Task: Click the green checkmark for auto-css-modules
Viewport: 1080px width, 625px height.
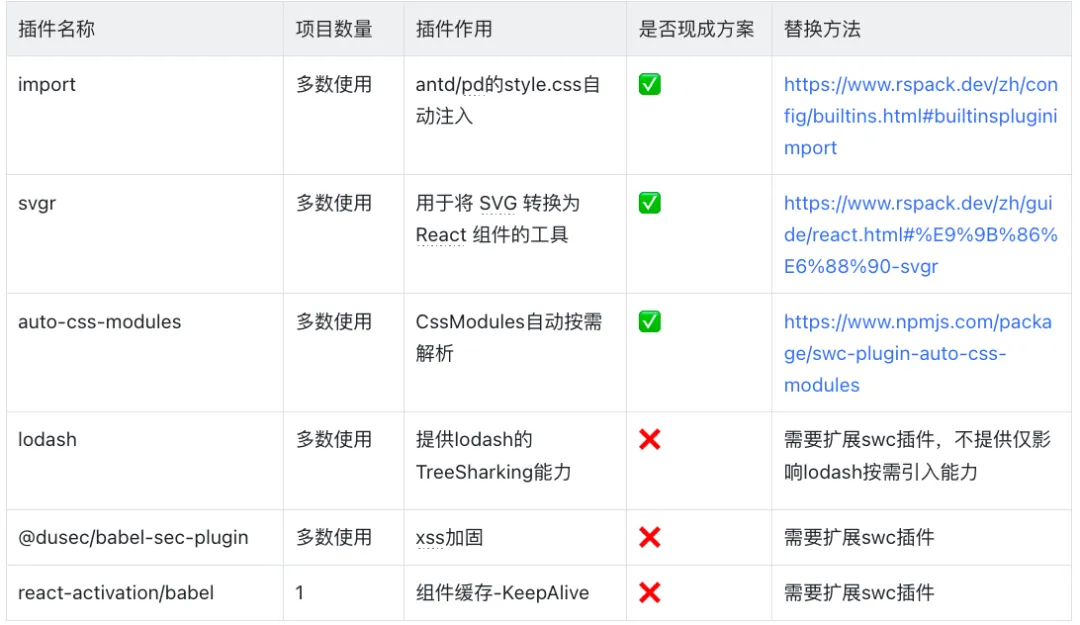Action: pos(649,321)
